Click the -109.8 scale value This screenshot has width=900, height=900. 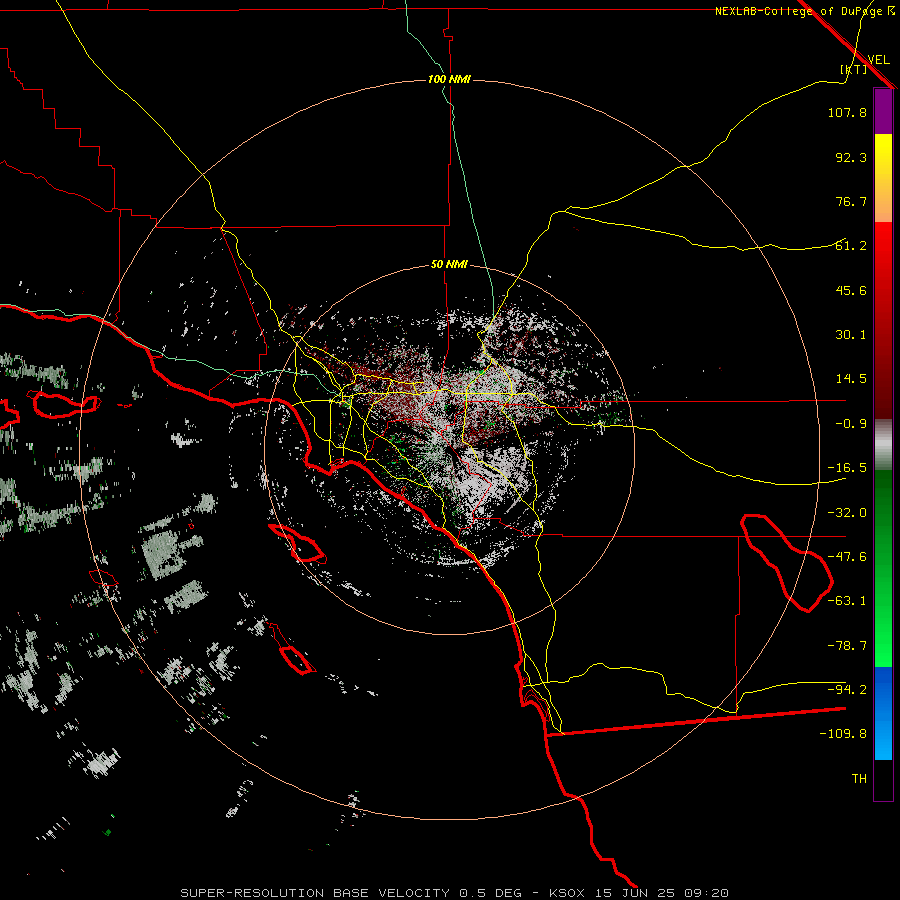(843, 734)
